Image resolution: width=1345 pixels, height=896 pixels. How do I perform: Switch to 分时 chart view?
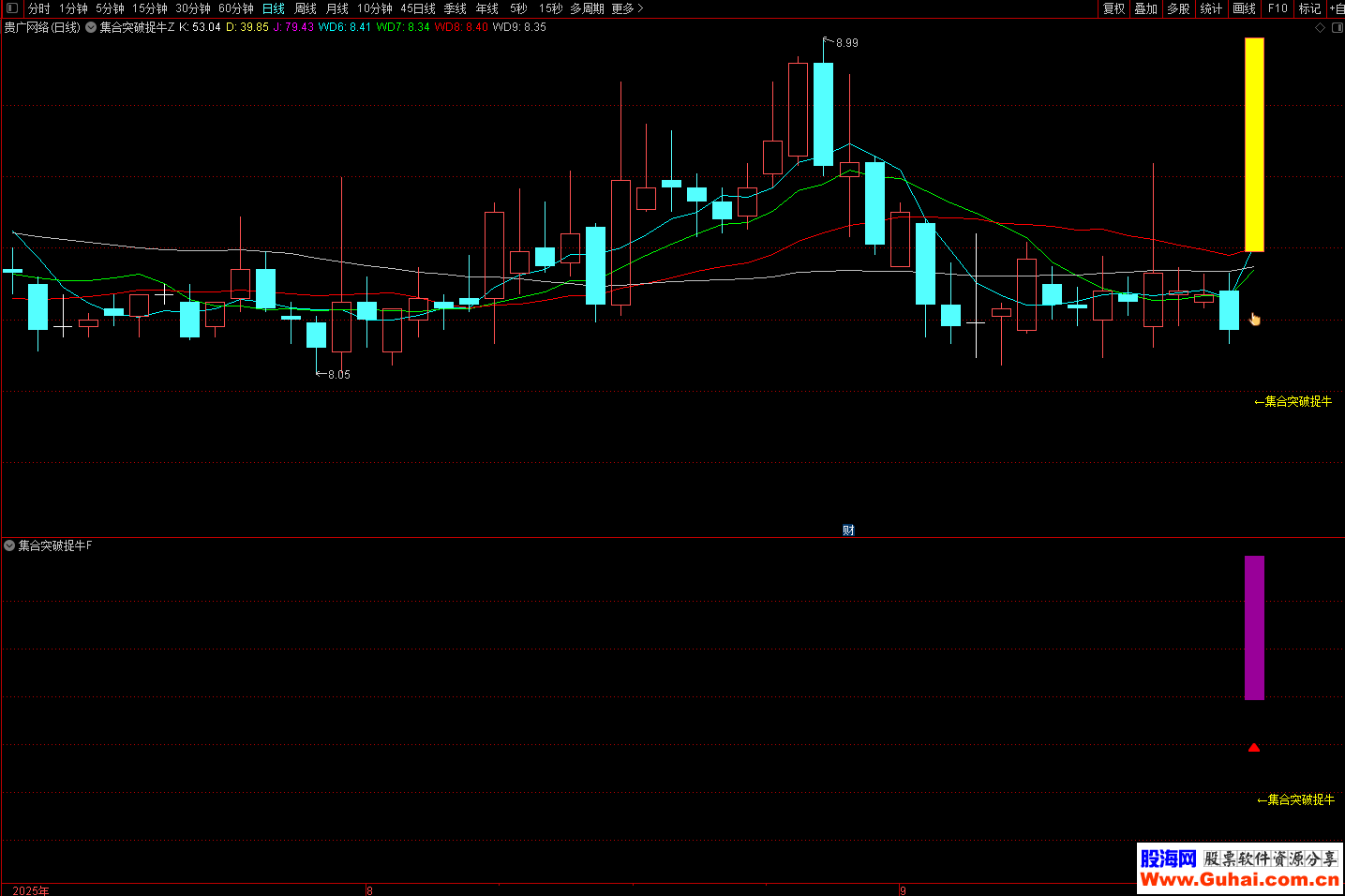[39, 8]
